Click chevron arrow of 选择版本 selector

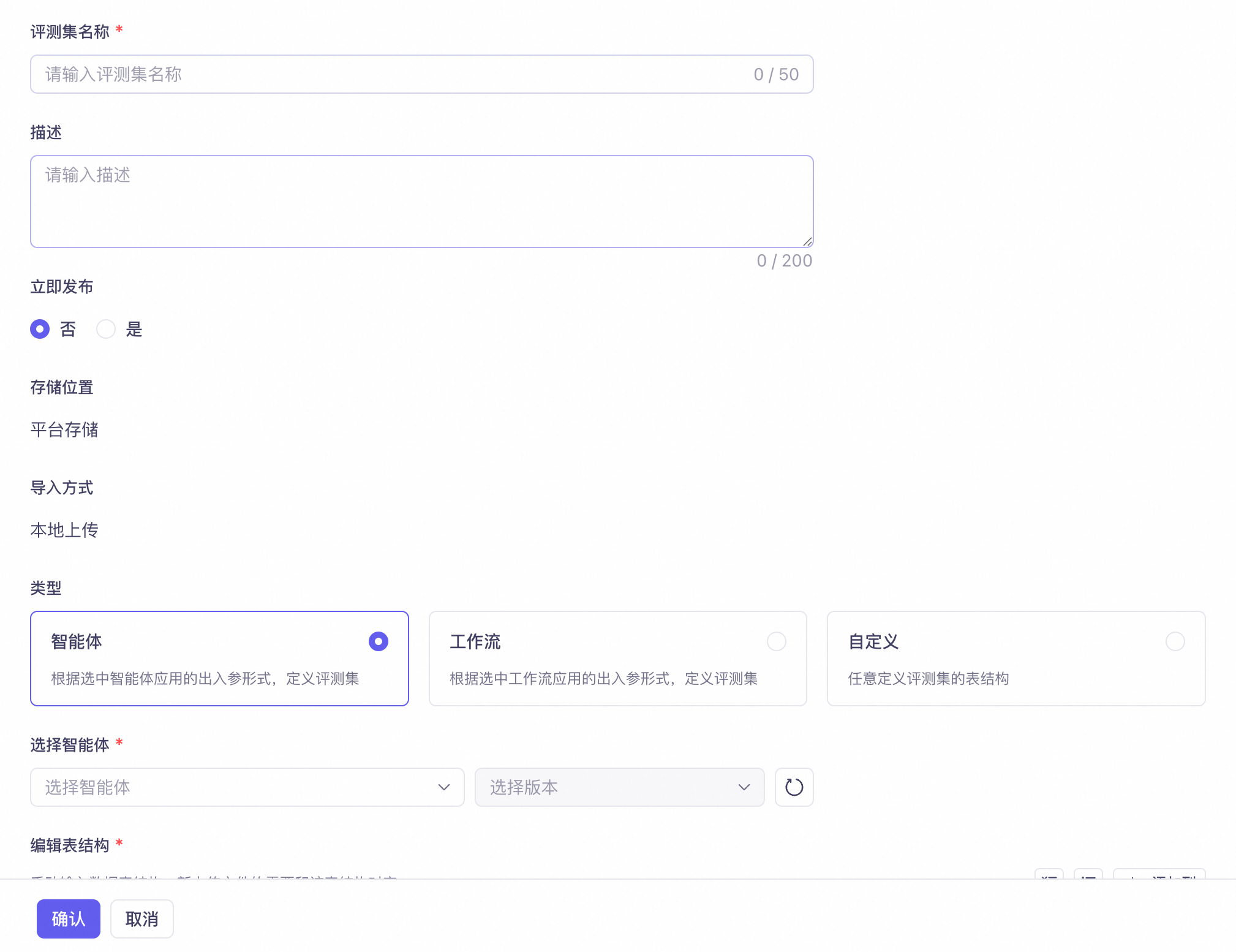(x=744, y=787)
